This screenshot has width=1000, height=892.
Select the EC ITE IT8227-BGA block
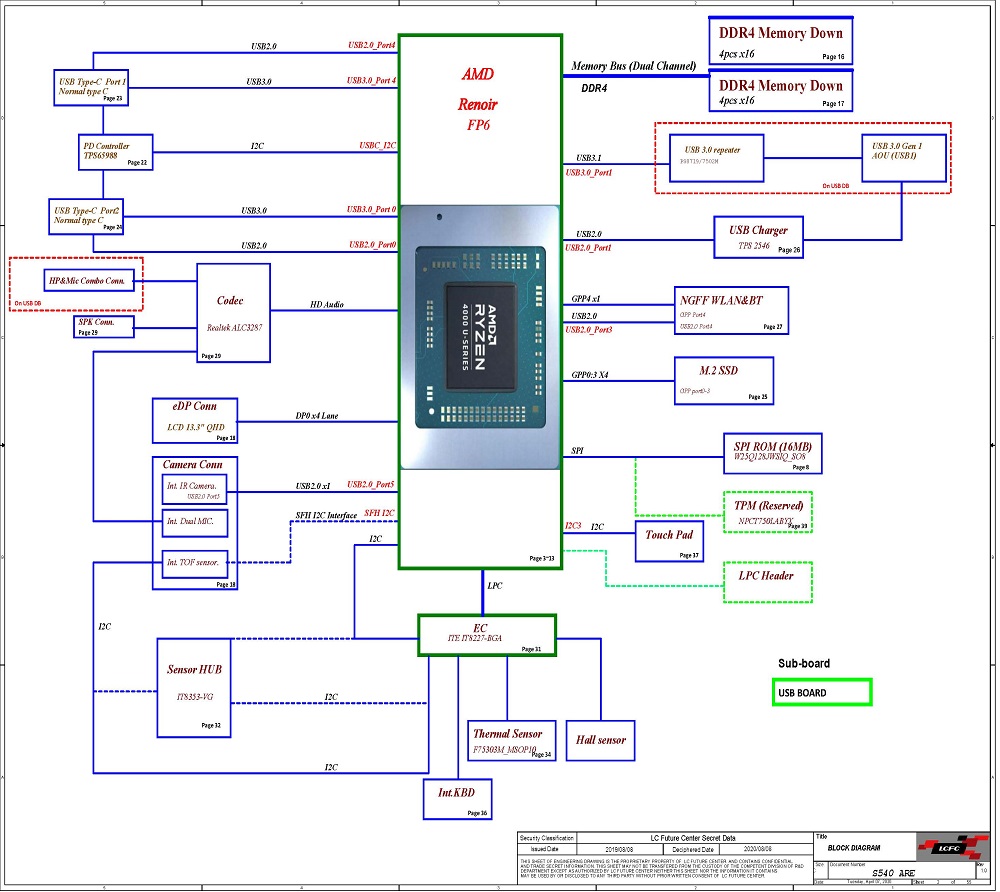coord(489,637)
